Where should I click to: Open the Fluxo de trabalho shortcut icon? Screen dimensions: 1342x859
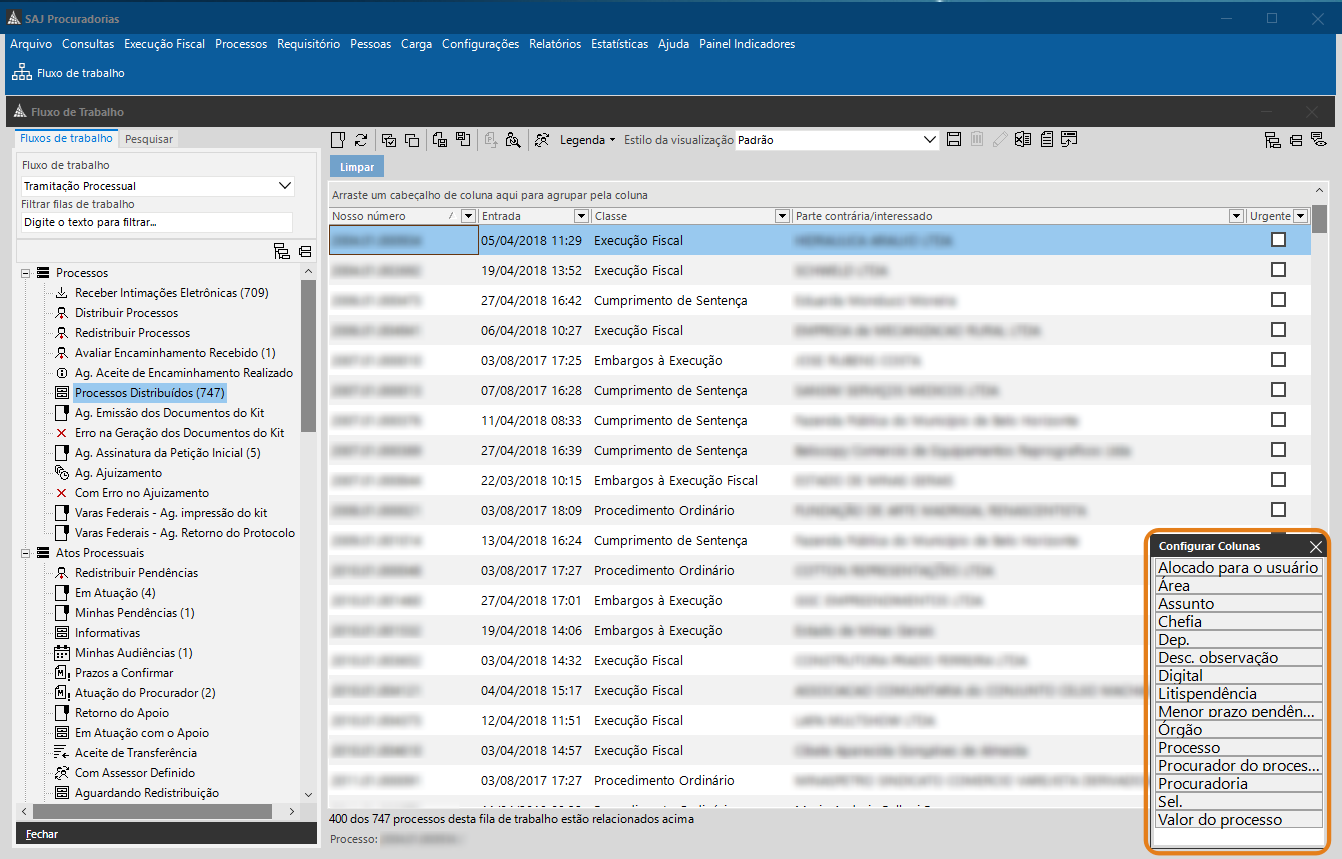[20, 72]
